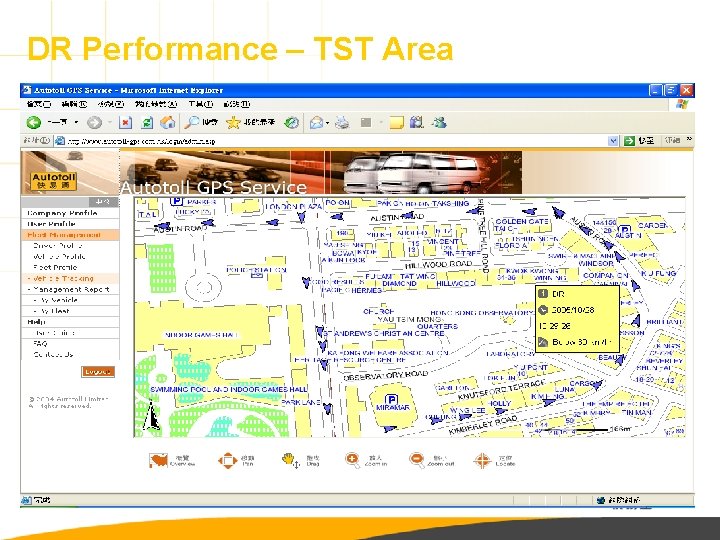Open Vehicle Profile in sidebar
This screenshot has width=720, height=540.
(59, 257)
